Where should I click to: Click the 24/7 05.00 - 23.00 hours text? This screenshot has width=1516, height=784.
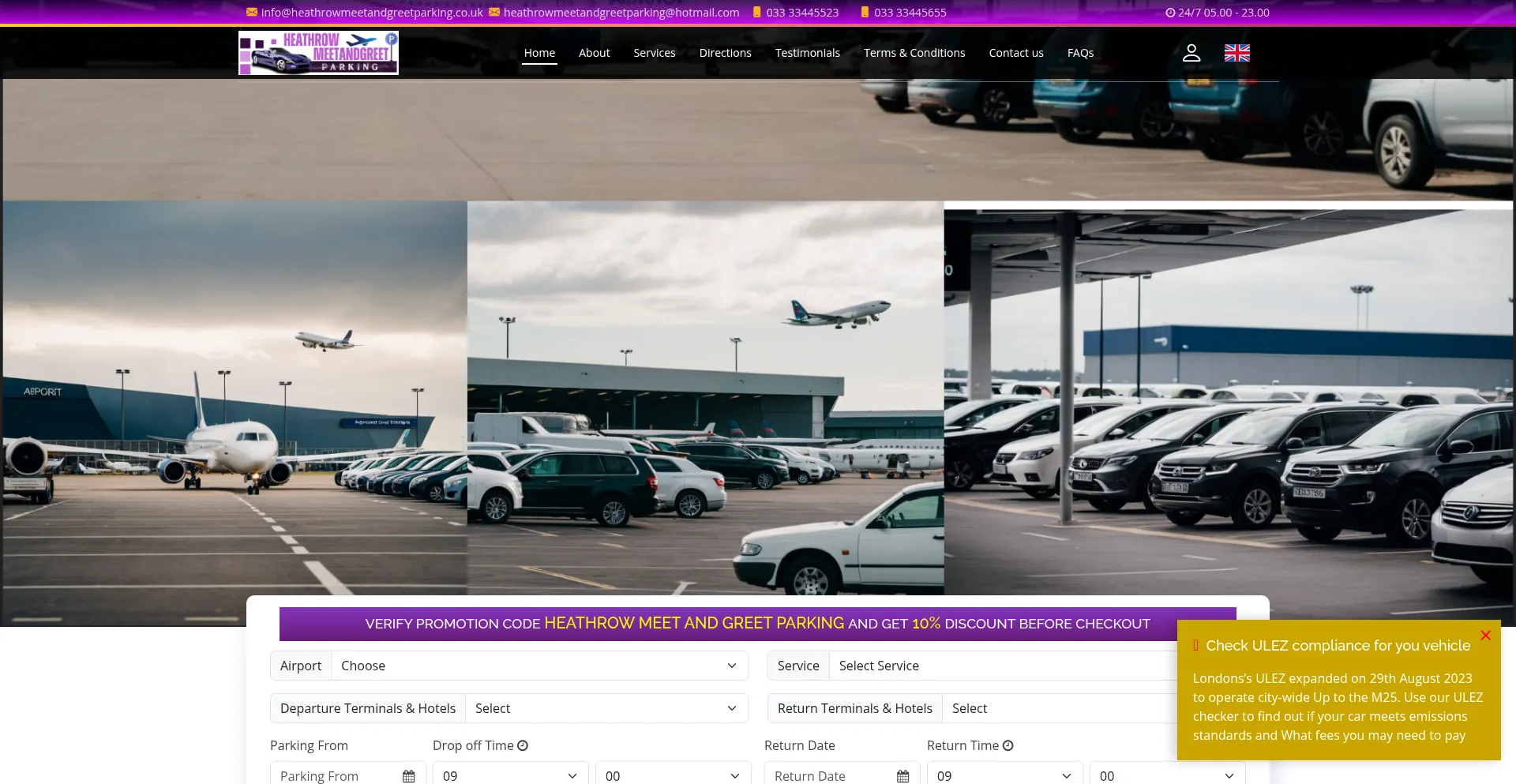(1224, 13)
